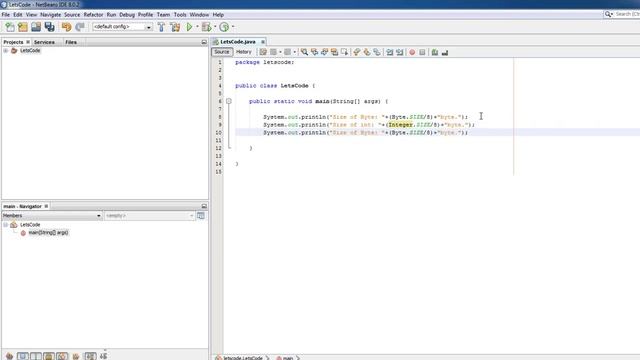
Task: Run the project with green play icon
Action: 189,27
